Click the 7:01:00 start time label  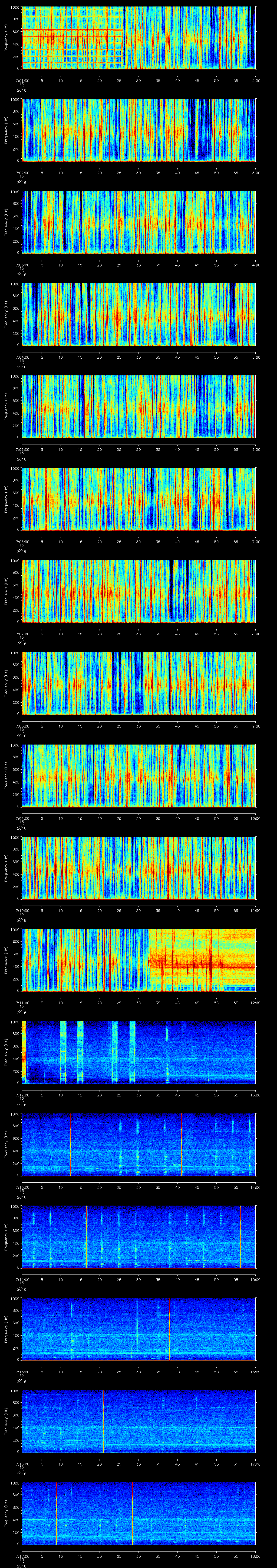22,80
